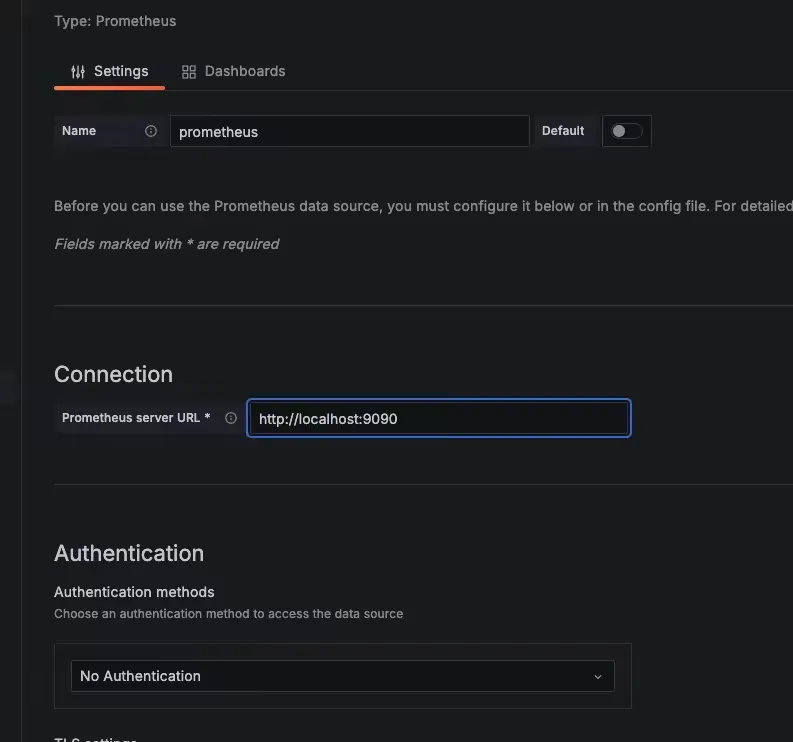This screenshot has height=742, width=793.
Task: Click the Prometheus server URL label
Action: point(136,418)
